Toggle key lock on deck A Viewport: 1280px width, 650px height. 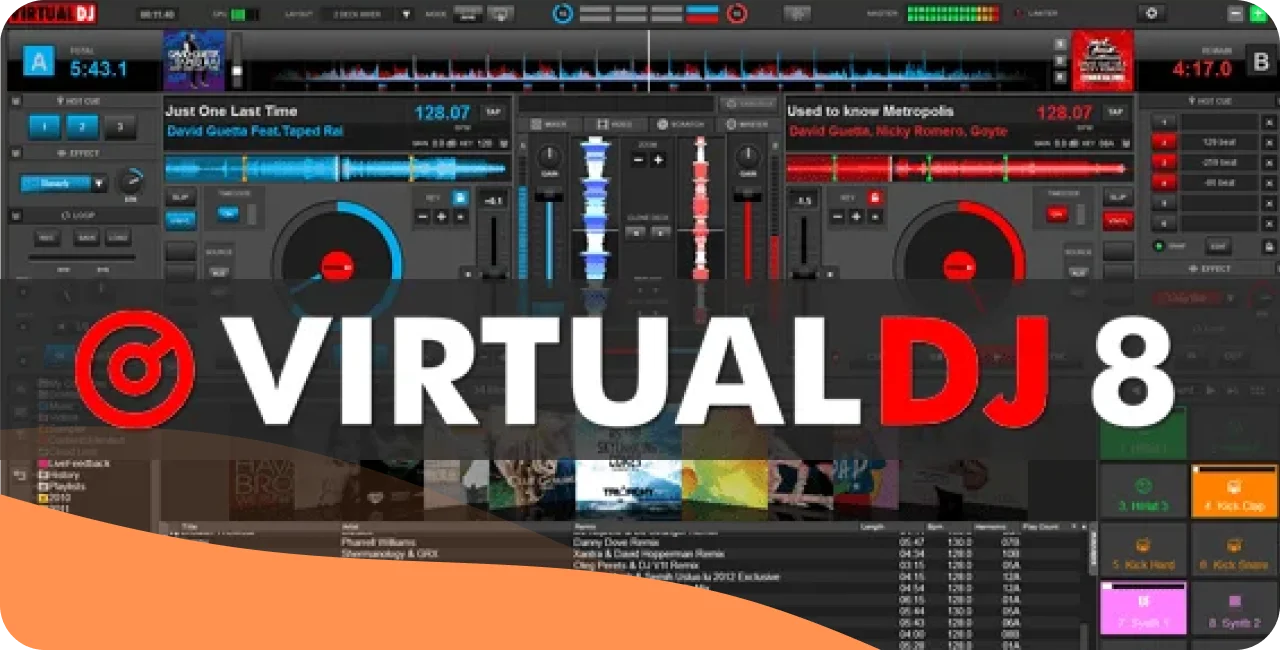pos(460,197)
